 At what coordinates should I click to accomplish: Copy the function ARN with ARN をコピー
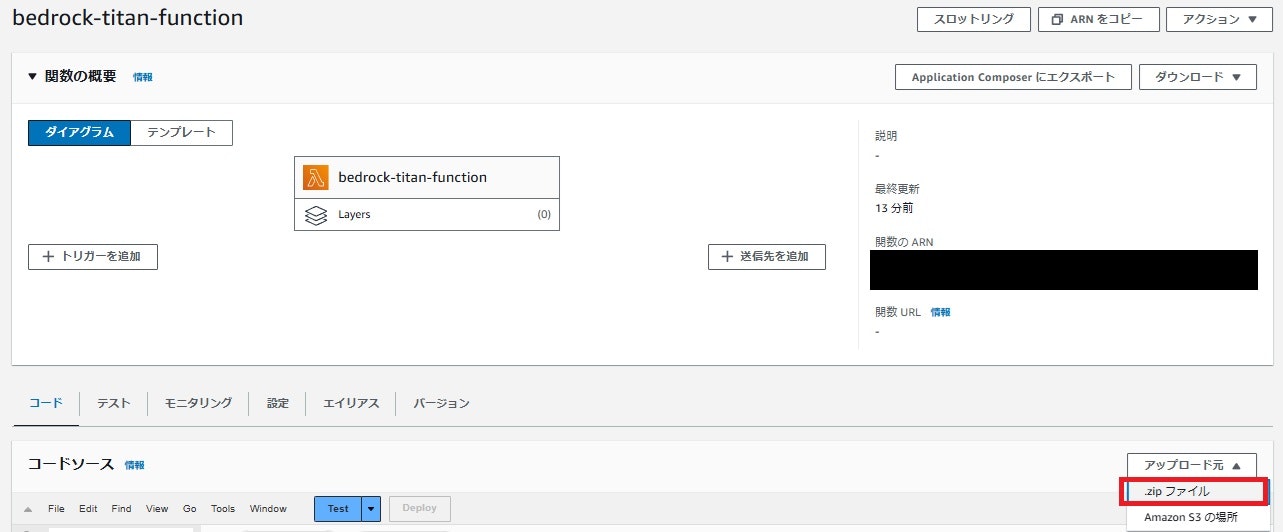pyautogui.click(x=1099, y=19)
